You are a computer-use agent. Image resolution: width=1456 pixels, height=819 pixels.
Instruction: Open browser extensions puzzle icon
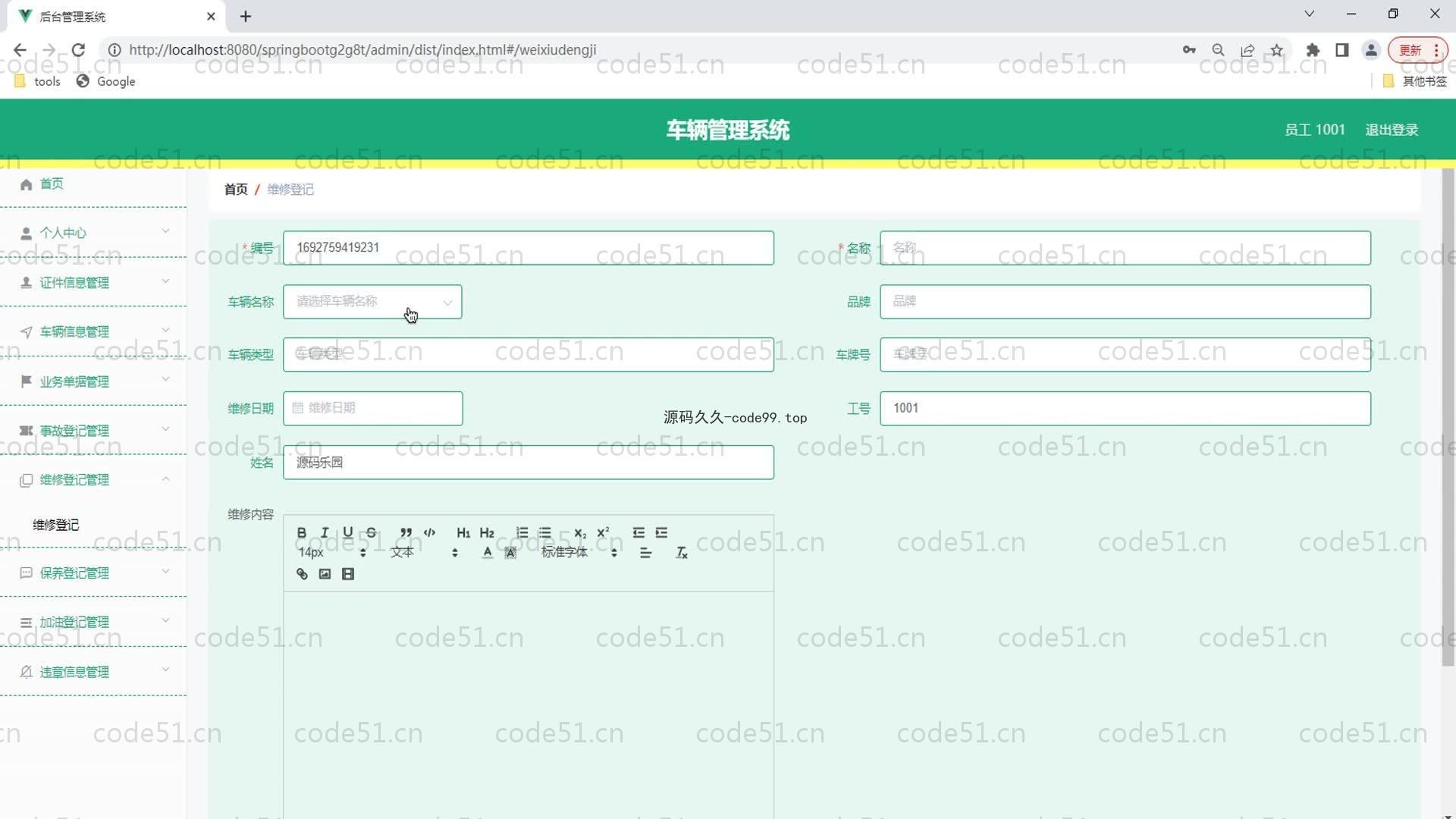[1313, 50]
